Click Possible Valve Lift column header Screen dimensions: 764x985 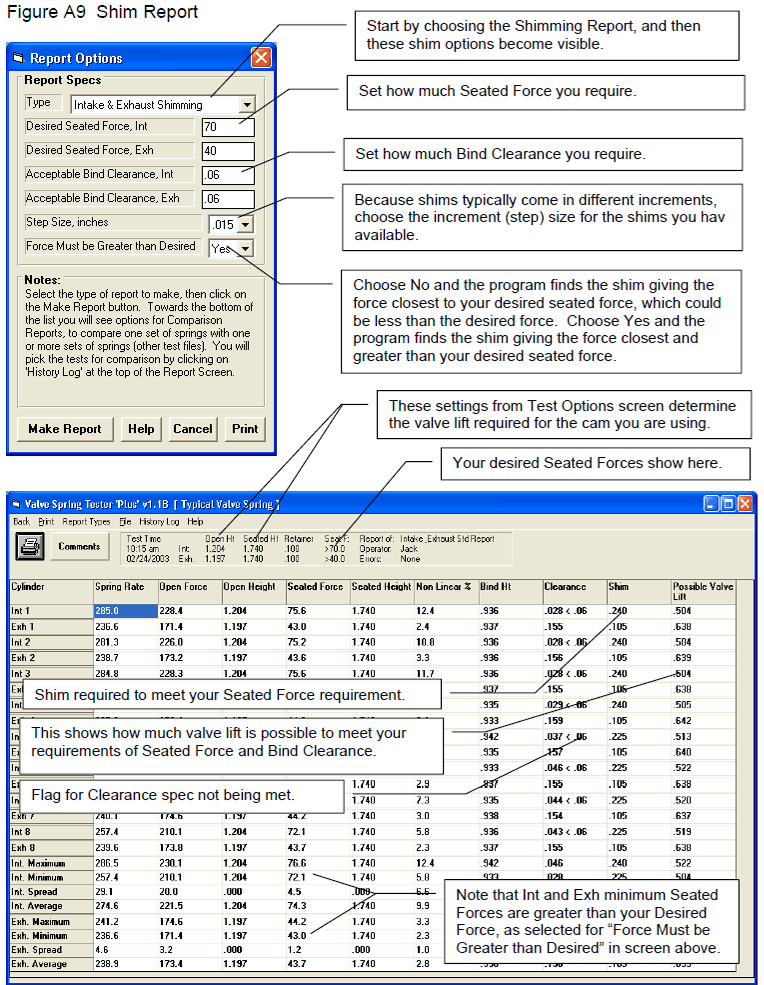(x=703, y=591)
